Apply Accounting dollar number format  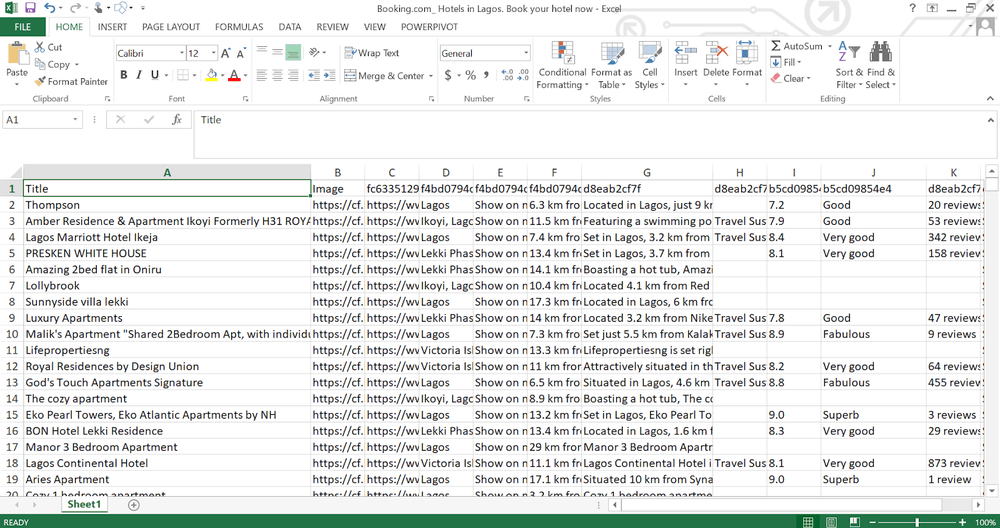tap(448, 75)
